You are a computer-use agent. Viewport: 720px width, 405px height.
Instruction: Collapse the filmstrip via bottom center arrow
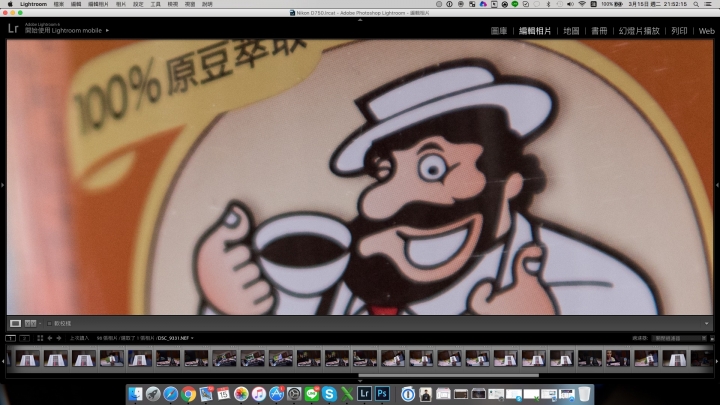tap(360, 381)
